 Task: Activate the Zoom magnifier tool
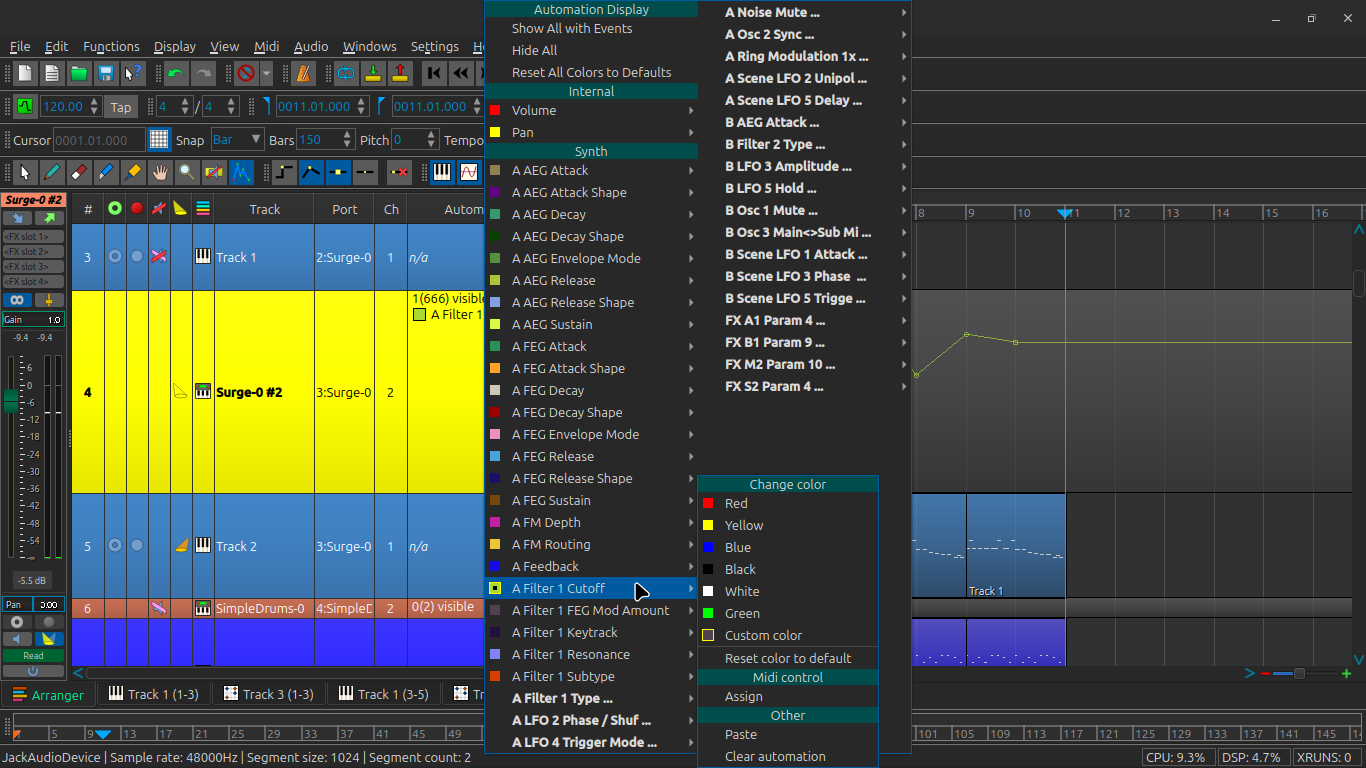tap(187, 172)
